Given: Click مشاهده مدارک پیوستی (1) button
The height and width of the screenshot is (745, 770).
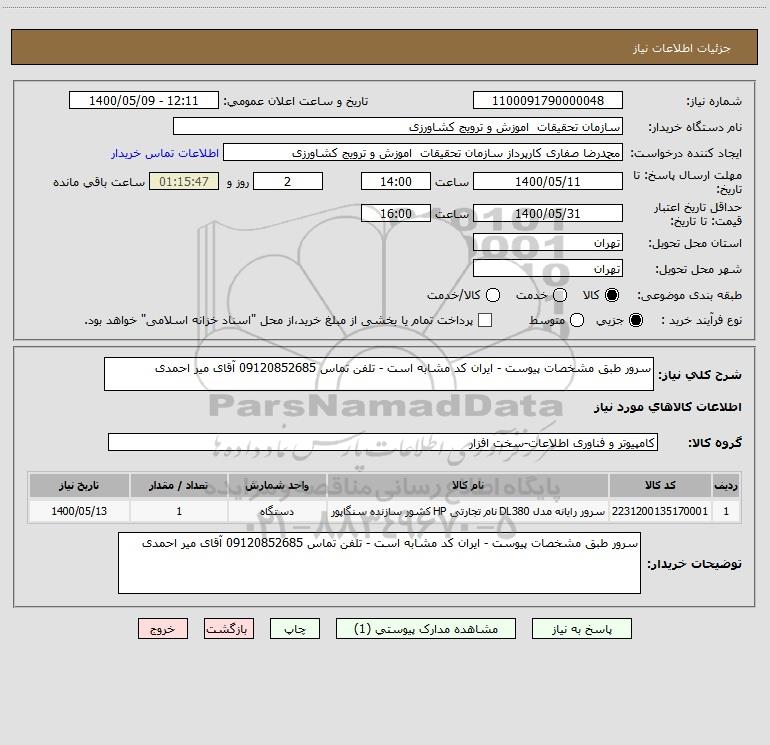Looking at the screenshot, I should click(426, 629).
